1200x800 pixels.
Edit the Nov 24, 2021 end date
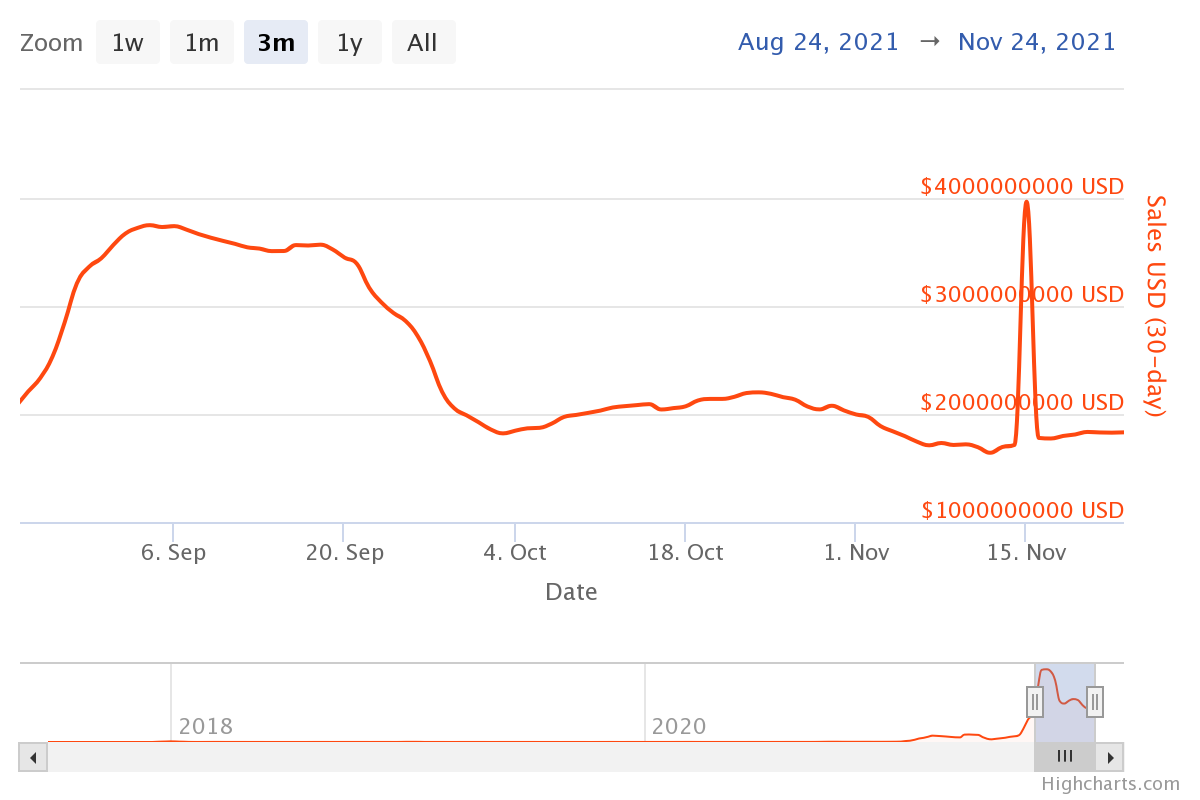pyautogui.click(x=1037, y=42)
